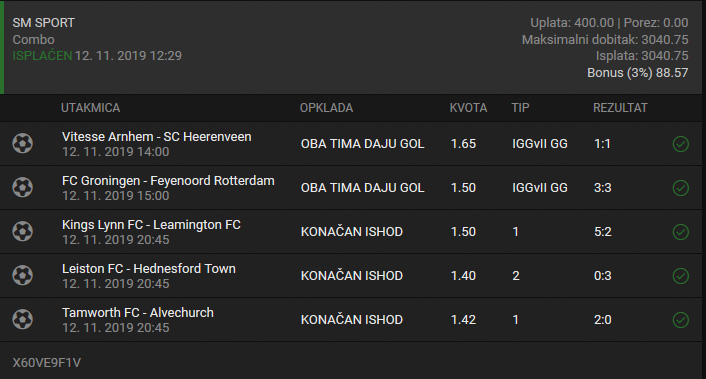Image resolution: width=706 pixels, height=379 pixels.
Task: Open Tamworth FC - Alvechurch match
Action: point(138,313)
